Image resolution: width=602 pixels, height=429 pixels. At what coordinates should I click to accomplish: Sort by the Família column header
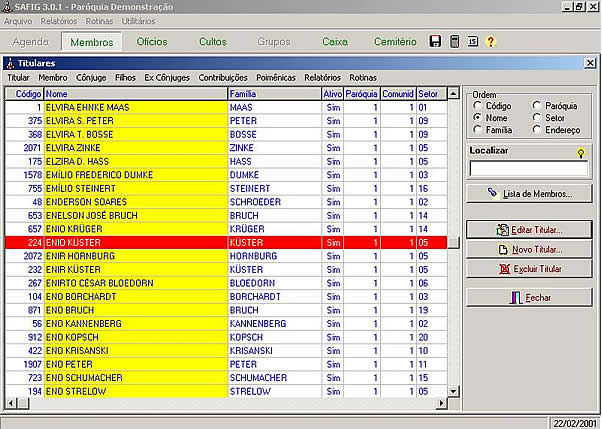point(275,94)
